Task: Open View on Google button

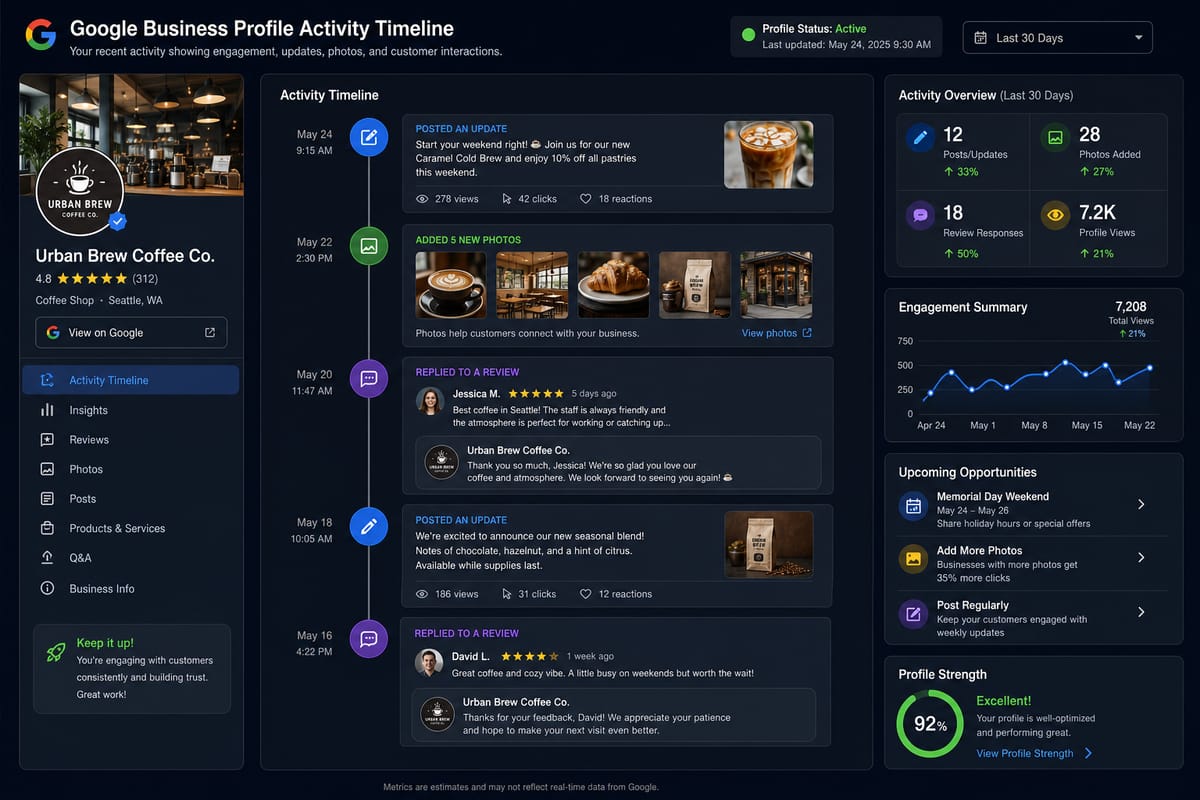Action: click(131, 333)
